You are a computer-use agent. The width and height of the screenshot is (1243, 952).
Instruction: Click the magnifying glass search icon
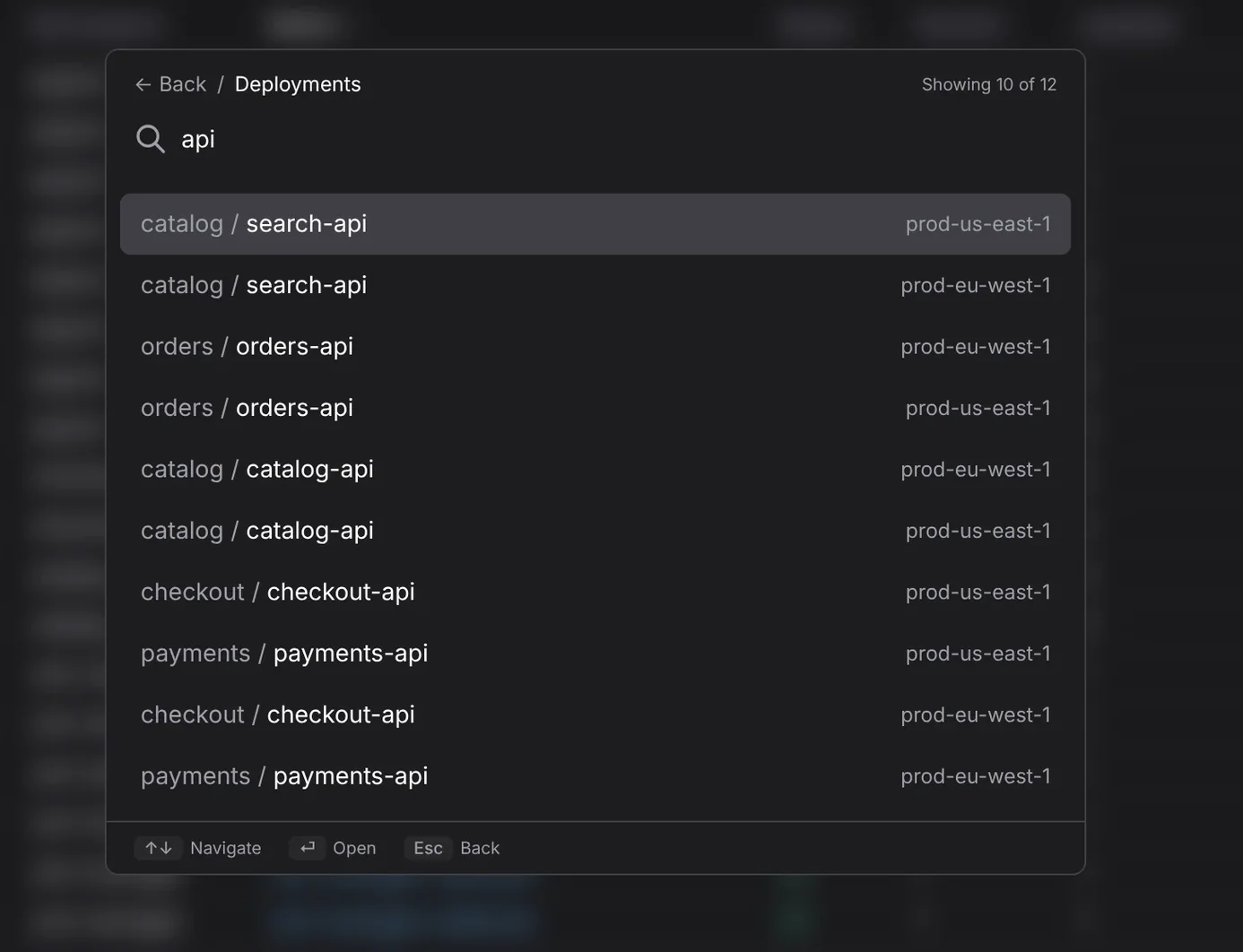click(x=151, y=139)
